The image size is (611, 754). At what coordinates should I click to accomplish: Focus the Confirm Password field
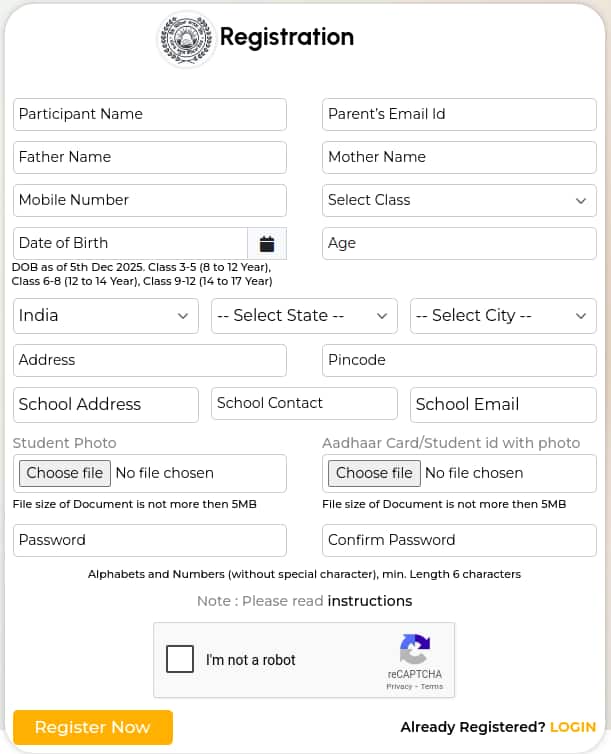click(x=459, y=540)
